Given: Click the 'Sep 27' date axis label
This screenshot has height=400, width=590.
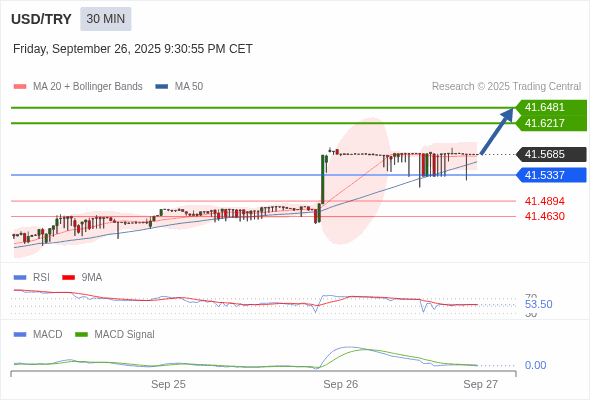Looking at the screenshot, I should [481, 384].
